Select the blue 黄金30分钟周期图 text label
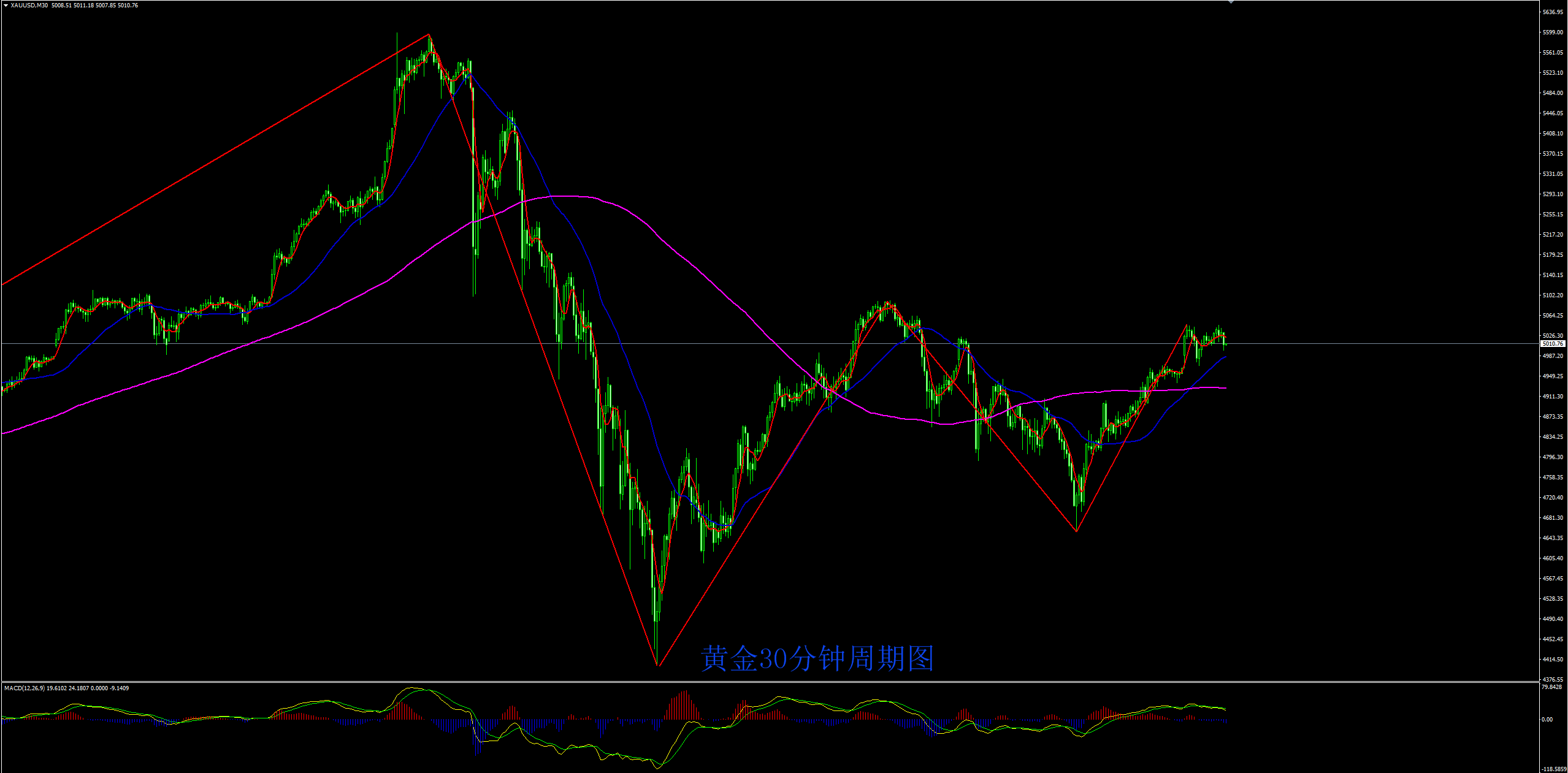The width and height of the screenshot is (1568, 773). pos(817,659)
